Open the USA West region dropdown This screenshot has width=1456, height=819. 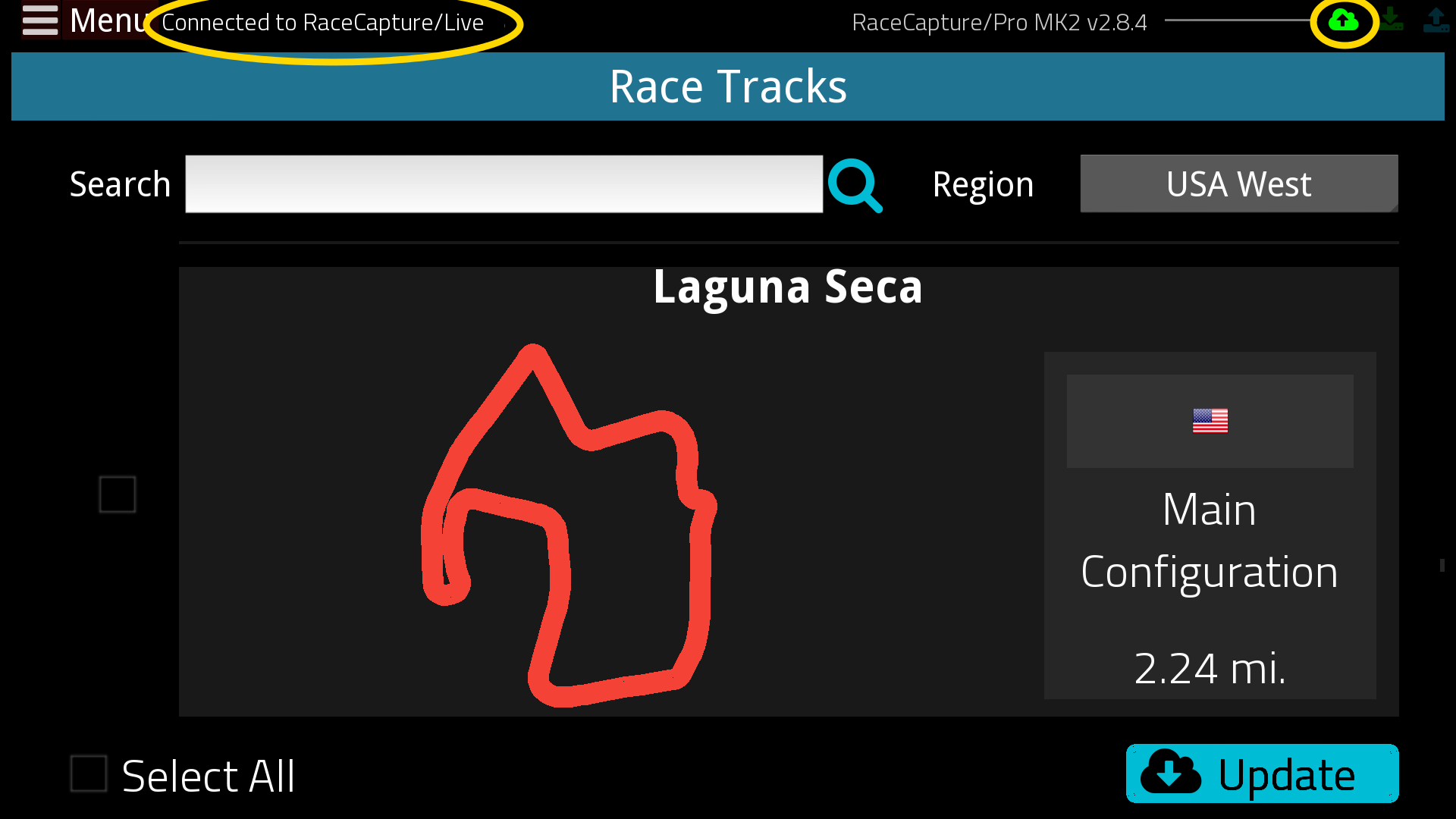(x=1239, y=184)
